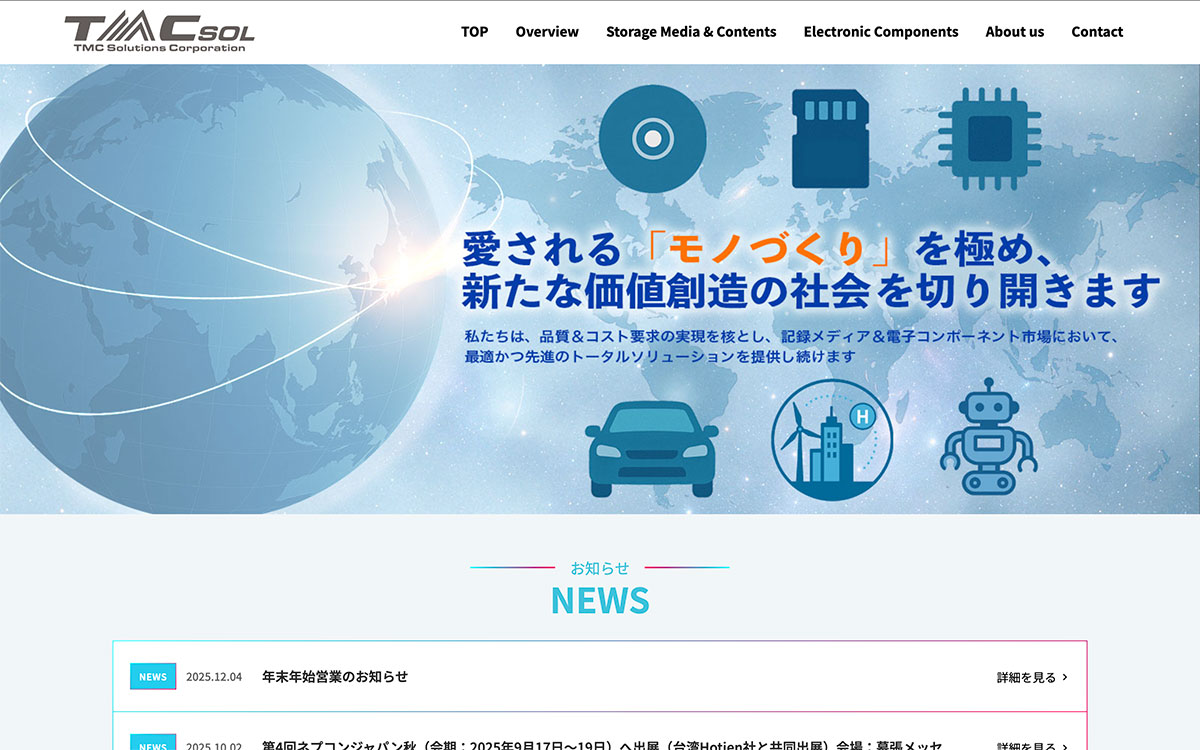This screenshot has width=1200, height=750.
Task: Click the wind turbine hydrogen city icon
Action: (831, 440)
